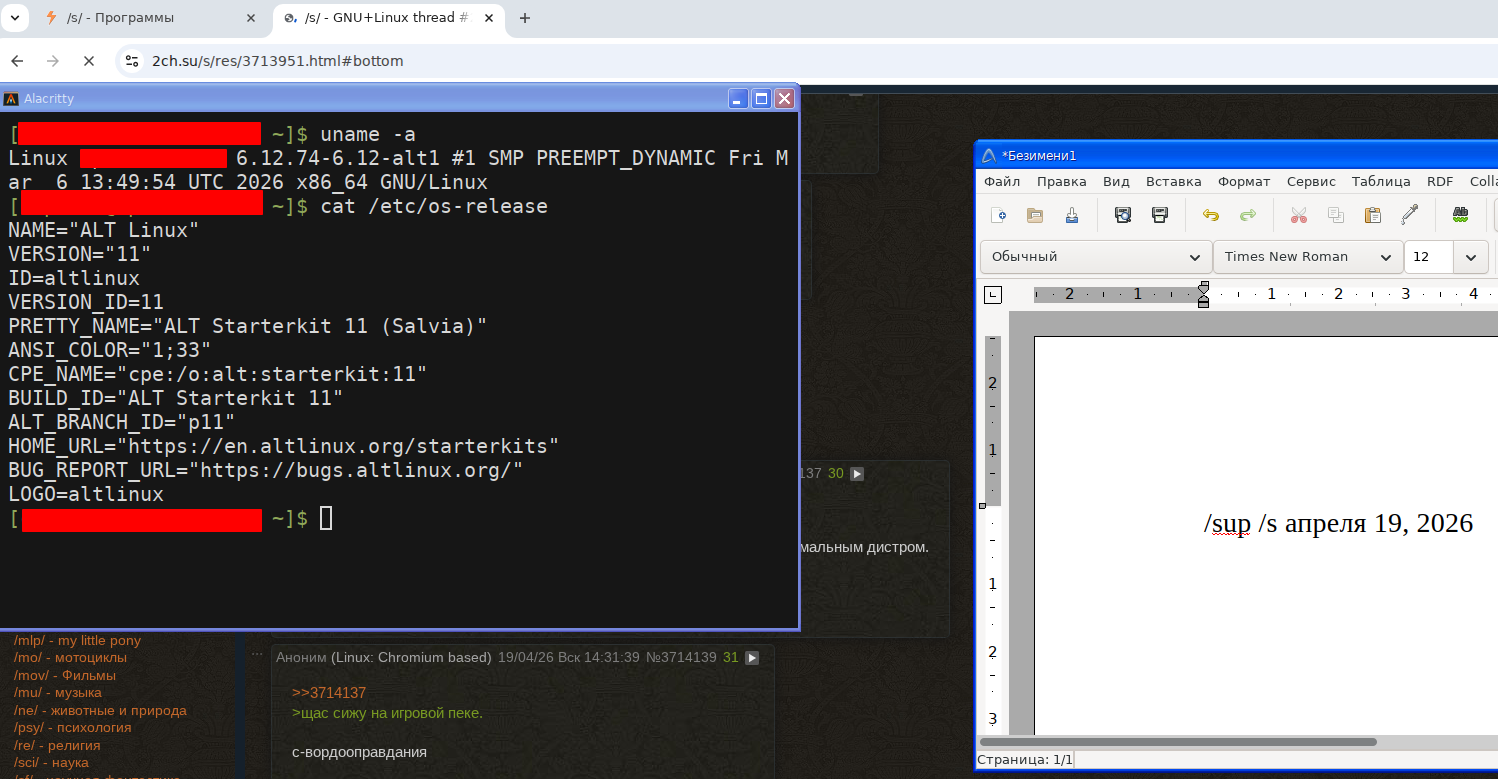Click the post text 'с-вордооправдания'

[x=360, y=751]
